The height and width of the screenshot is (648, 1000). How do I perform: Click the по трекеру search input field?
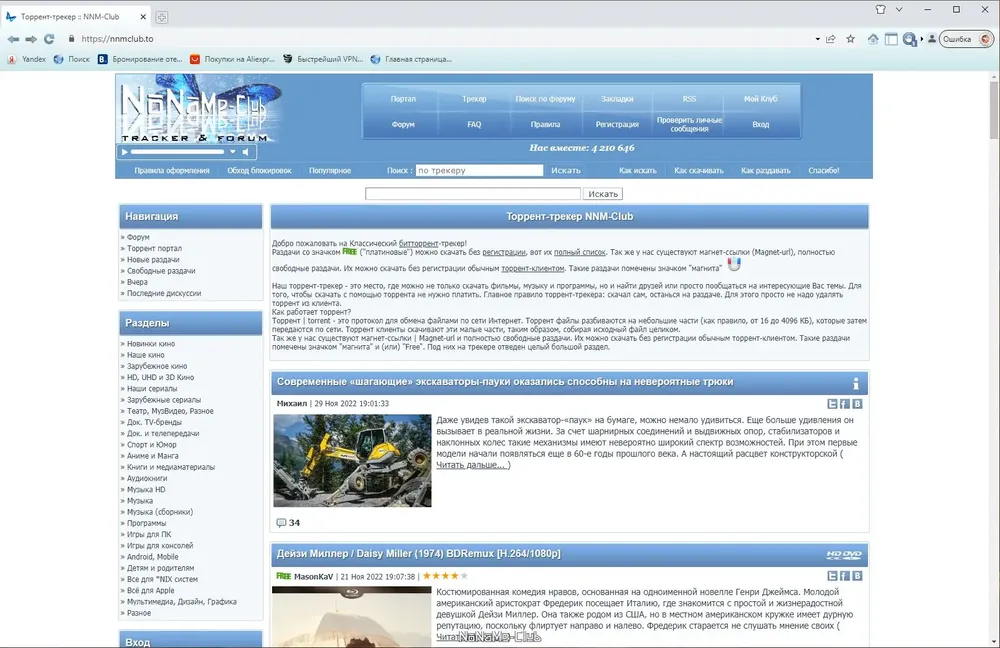coord(479,170)
